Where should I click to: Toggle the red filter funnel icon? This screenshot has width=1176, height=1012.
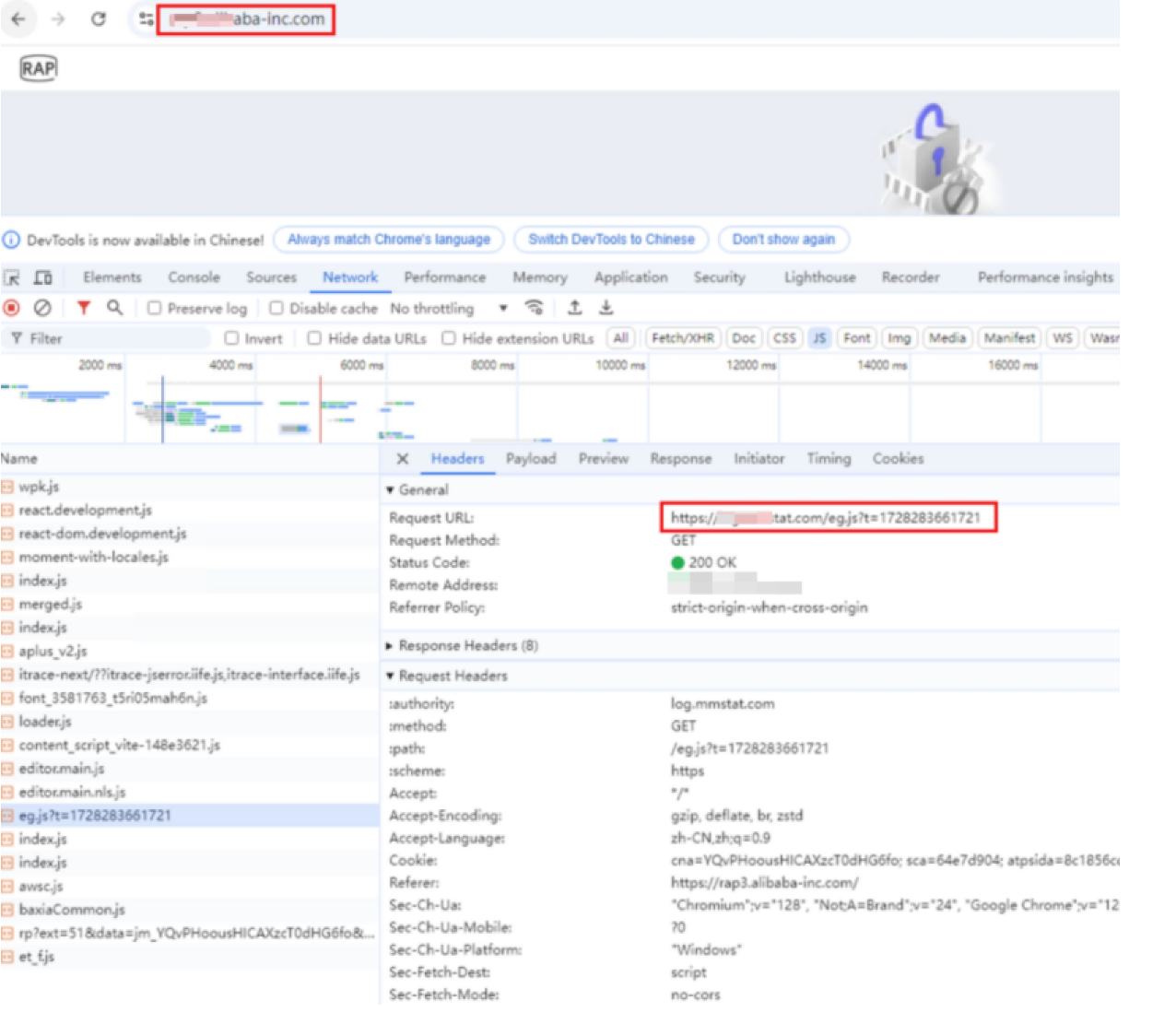[x=84, y=308]
